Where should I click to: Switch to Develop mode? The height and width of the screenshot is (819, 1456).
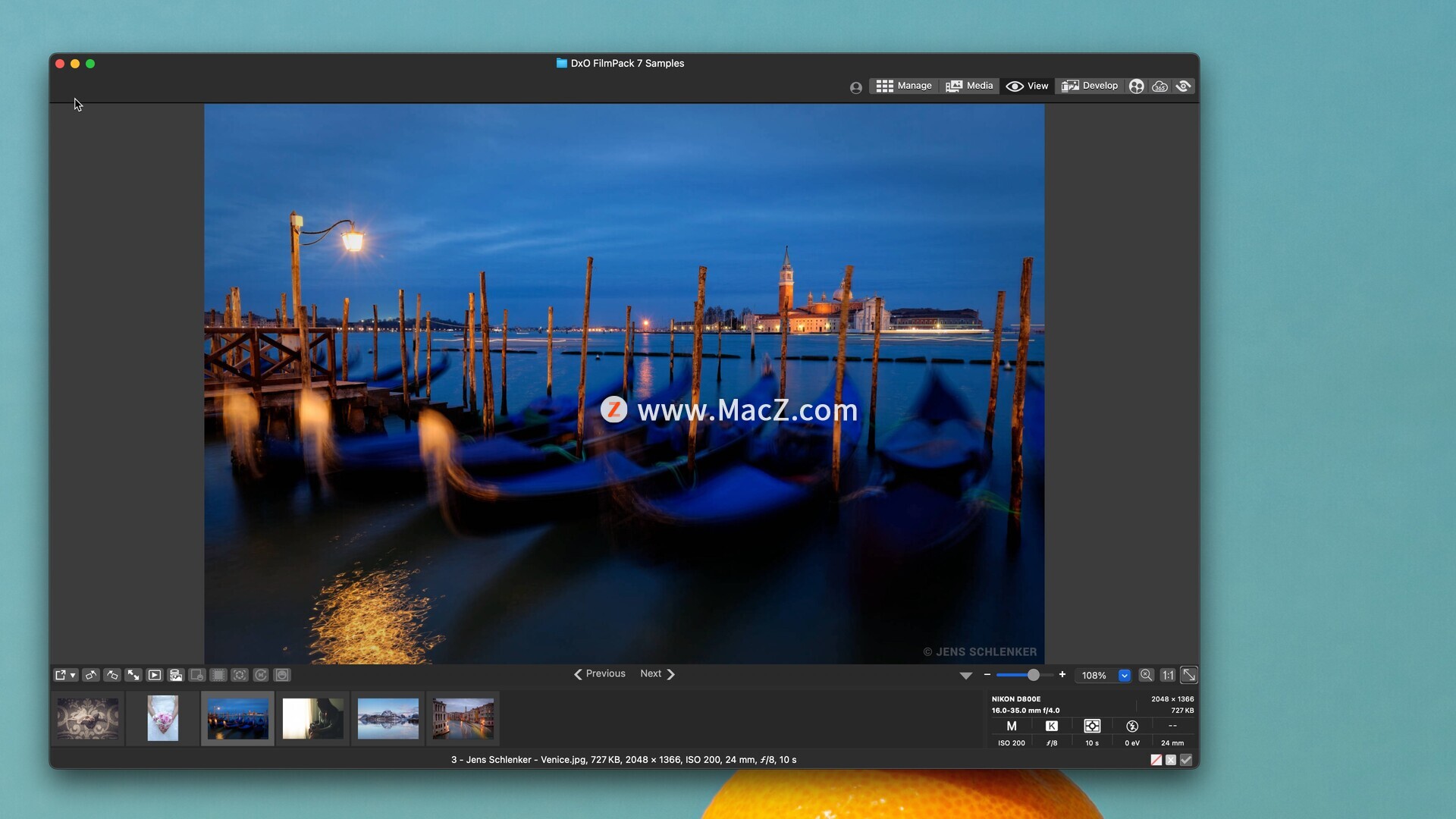[1090, 86]
